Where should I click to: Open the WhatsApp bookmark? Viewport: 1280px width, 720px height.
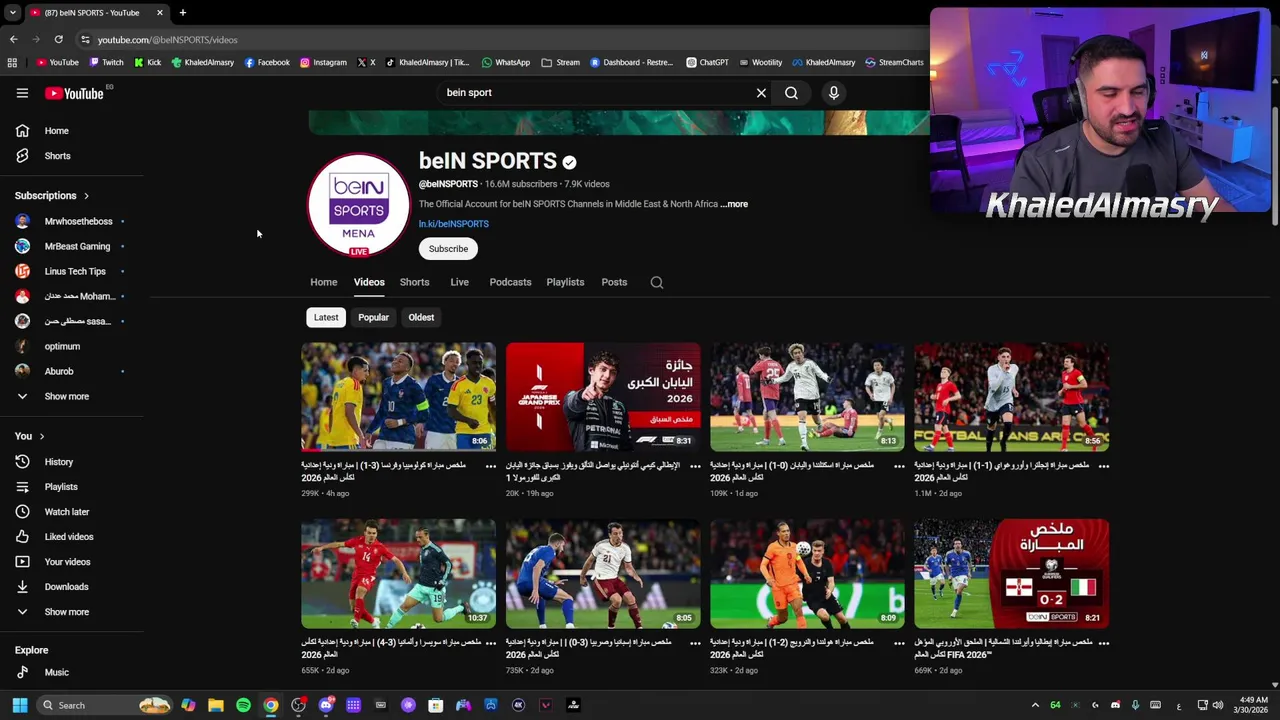(506, 62)
